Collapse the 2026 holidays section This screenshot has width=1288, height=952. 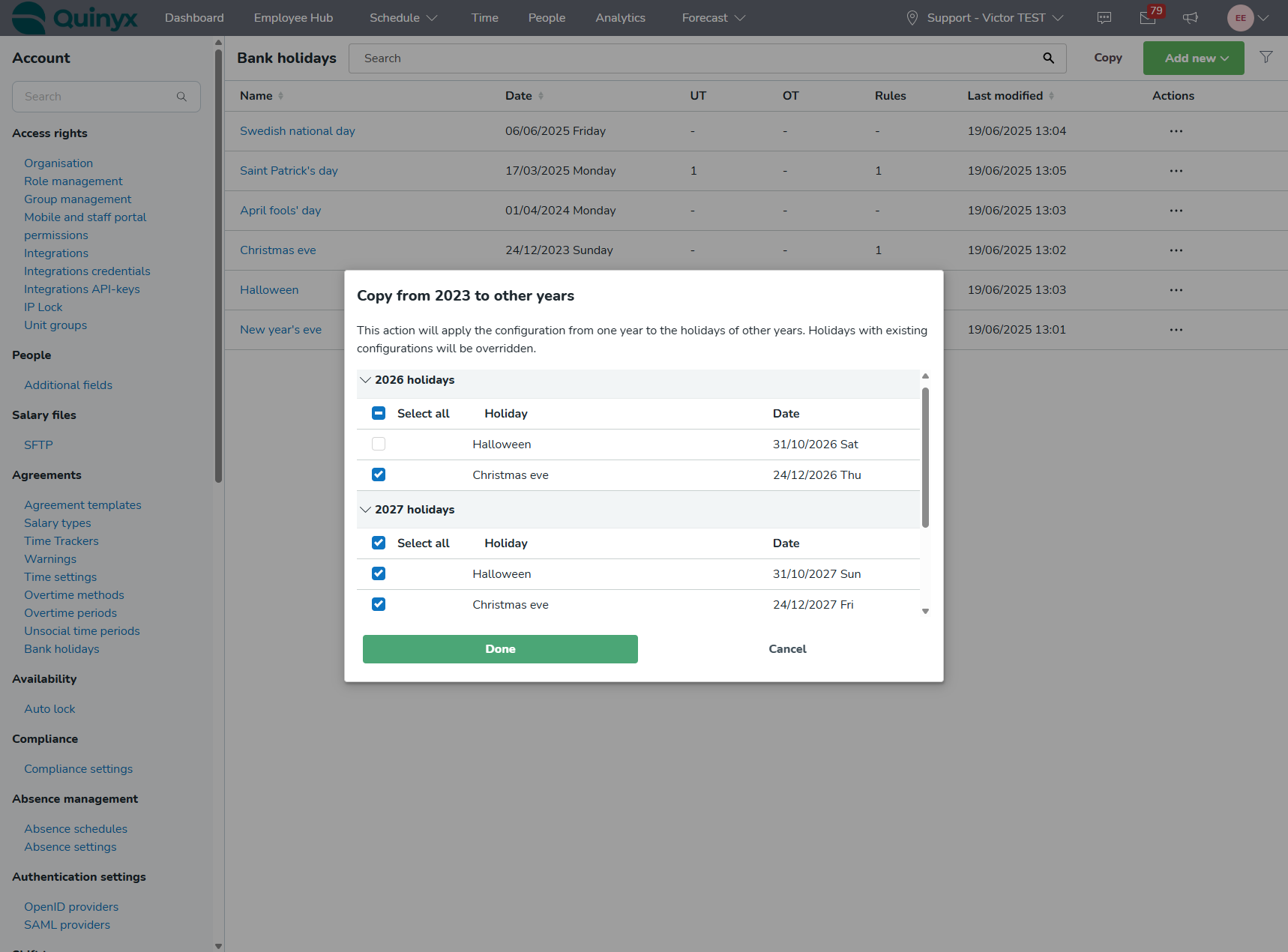pos(366,380)
